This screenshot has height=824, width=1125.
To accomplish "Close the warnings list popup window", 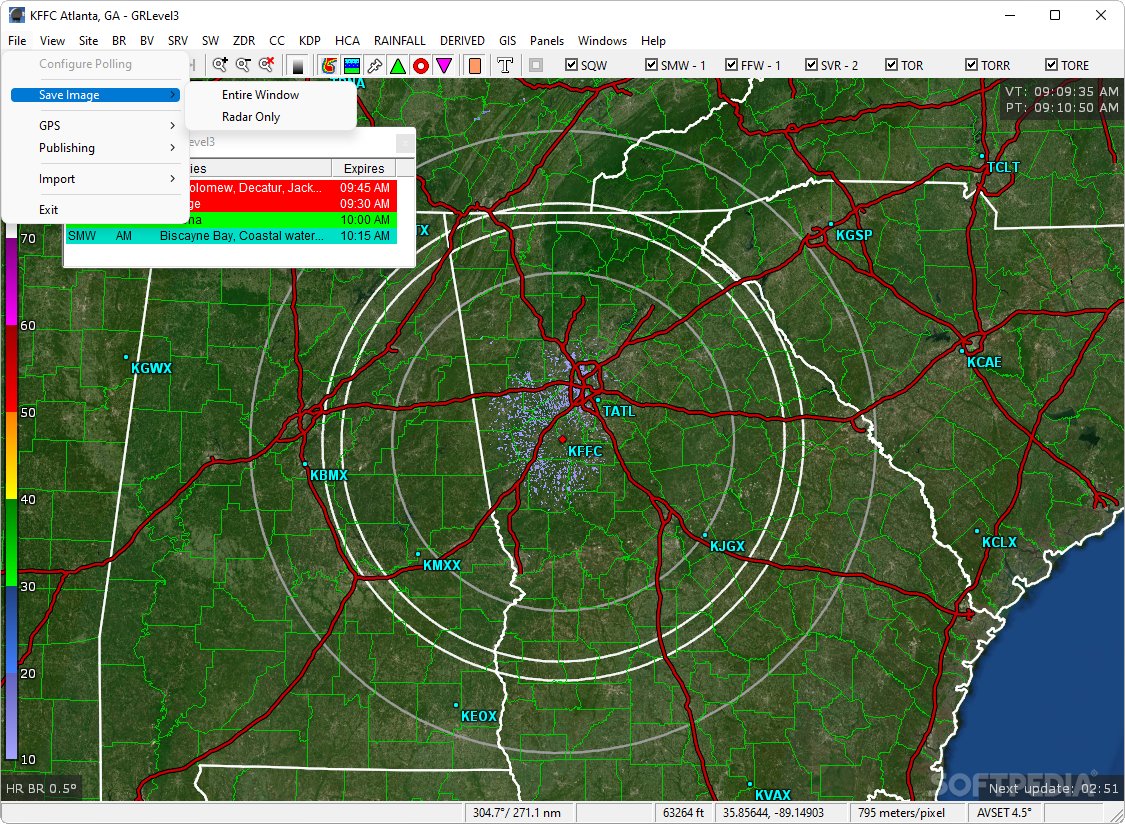I will 405,144.
